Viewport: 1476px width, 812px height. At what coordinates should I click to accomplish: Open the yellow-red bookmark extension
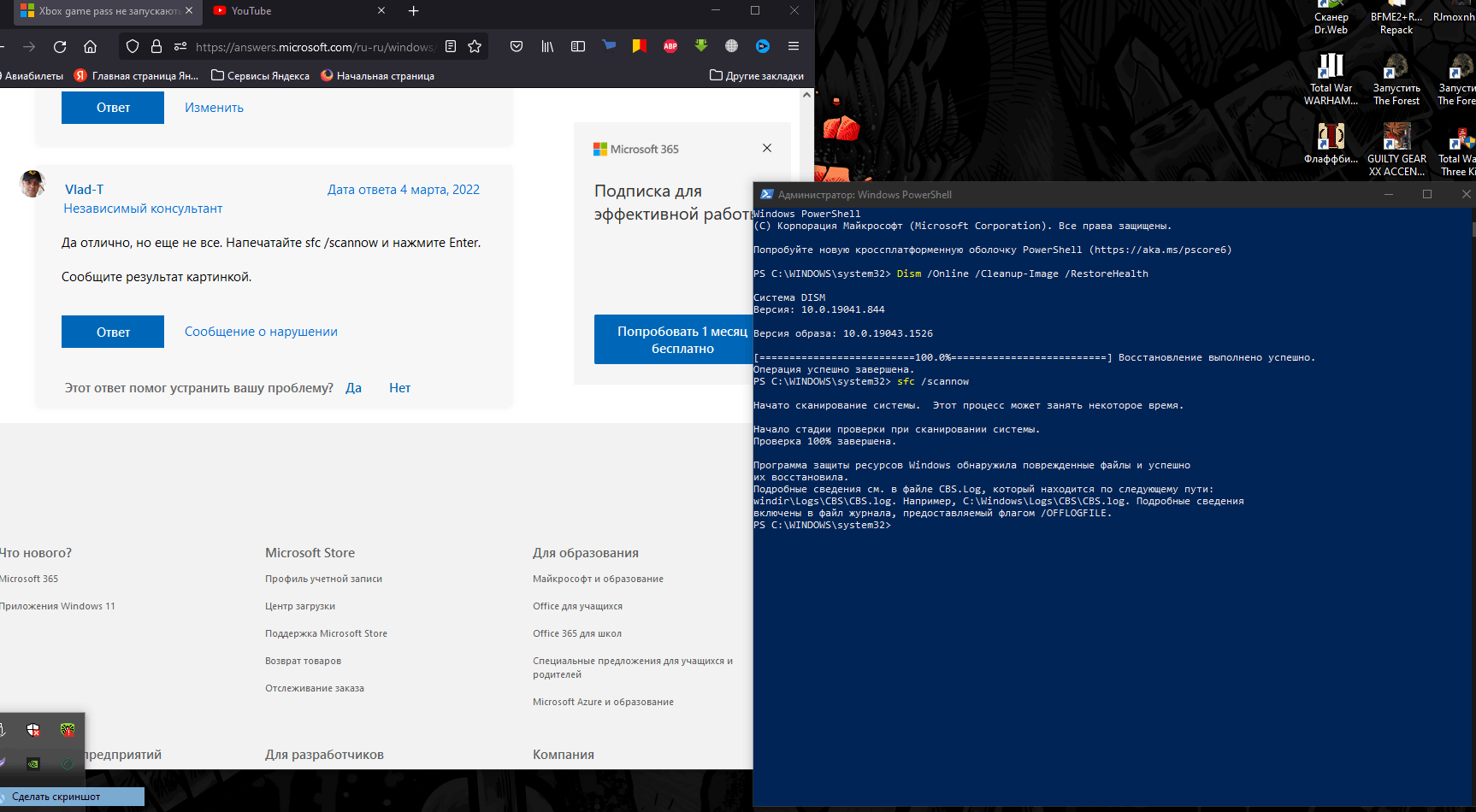click(639, 46)
